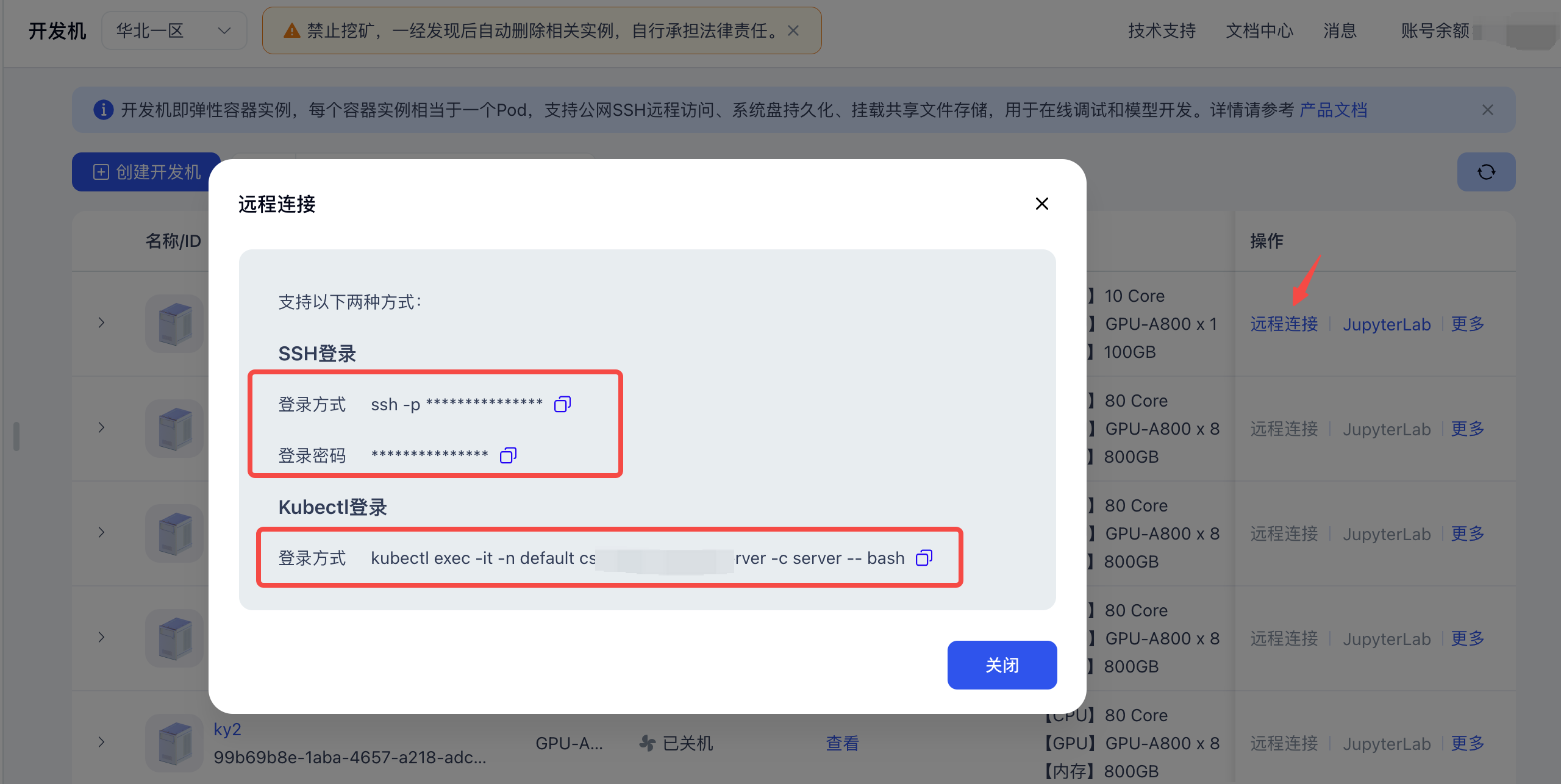Click 远程连接 indicated by the red arrow
Image resolution: width=1561 pixels, height=784 pixels.
point(1283,324)
